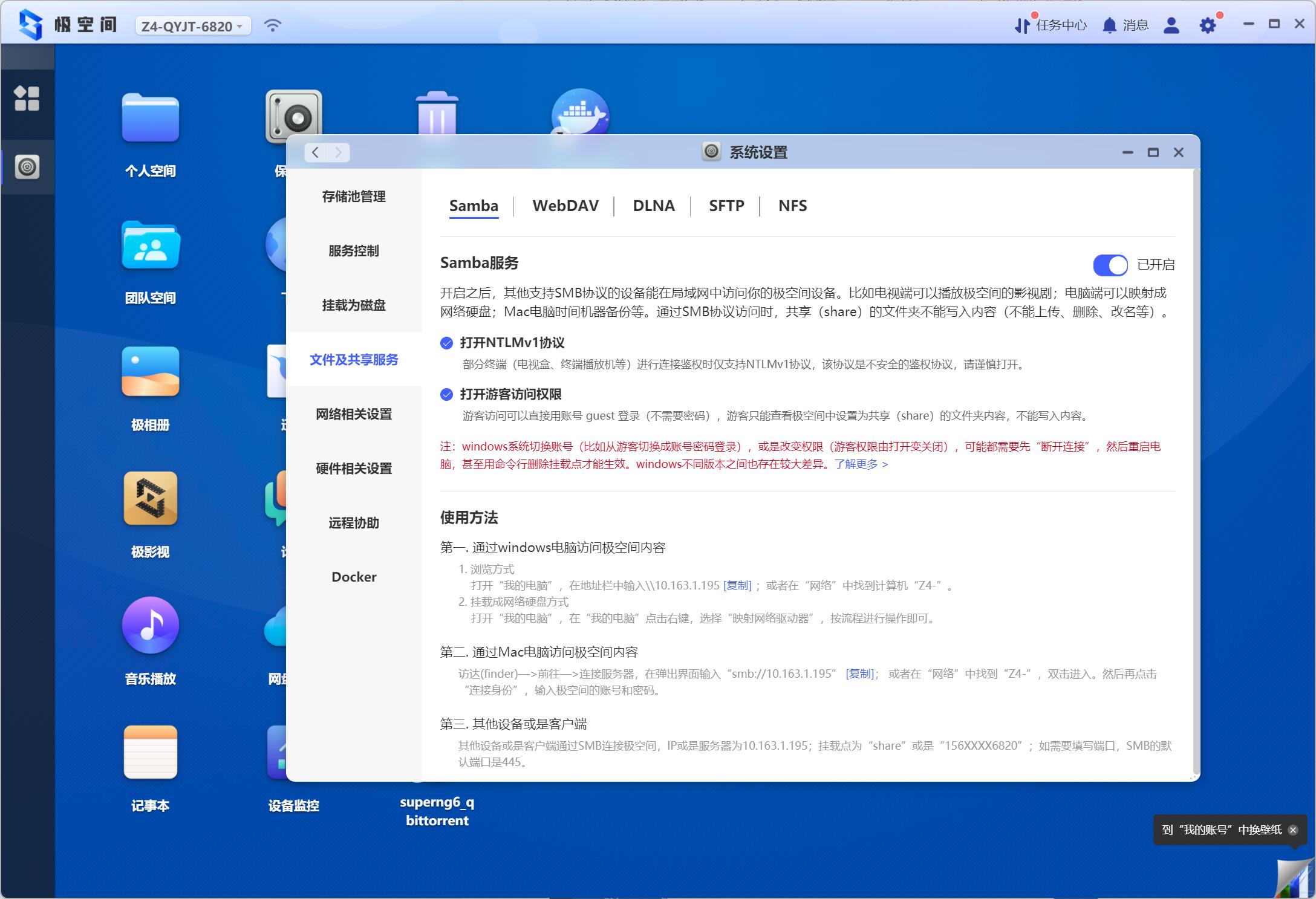Turn off the Samba 服务 switch
1316x899 pixels.
tap(1110, 265)
